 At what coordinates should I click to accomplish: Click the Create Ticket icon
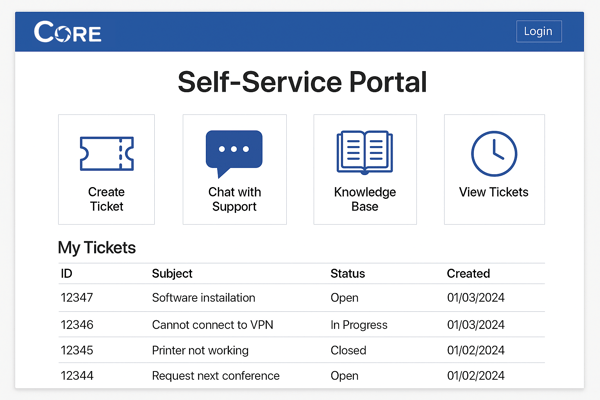pyautogui.click(x=106, y=153)
